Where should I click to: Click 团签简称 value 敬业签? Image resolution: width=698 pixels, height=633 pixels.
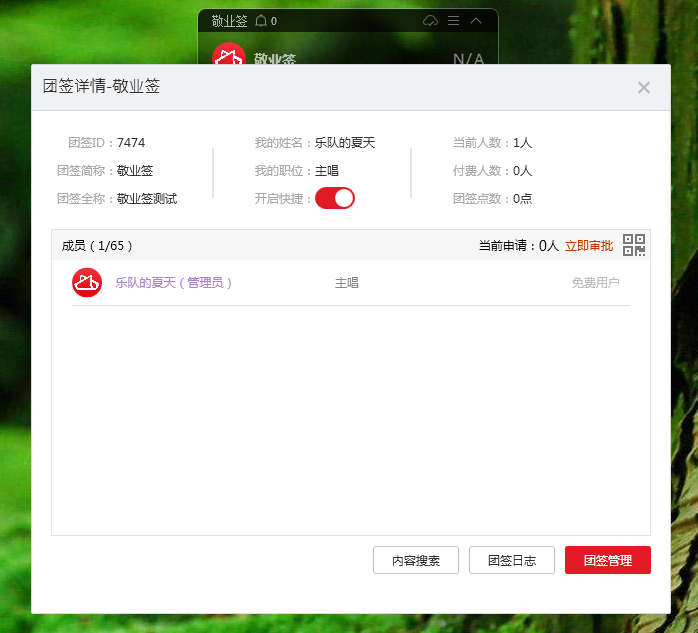click(135, 171)
